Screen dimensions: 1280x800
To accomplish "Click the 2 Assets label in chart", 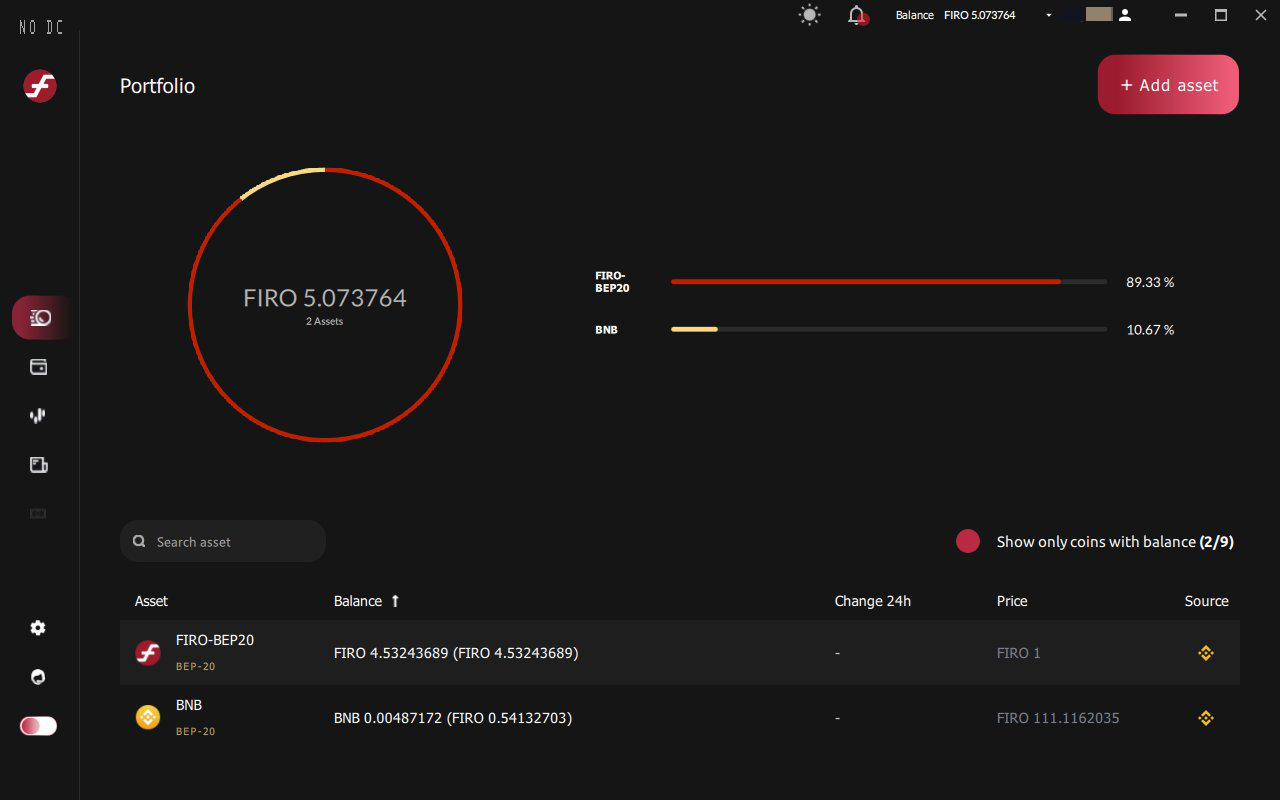I will [325, 322].
